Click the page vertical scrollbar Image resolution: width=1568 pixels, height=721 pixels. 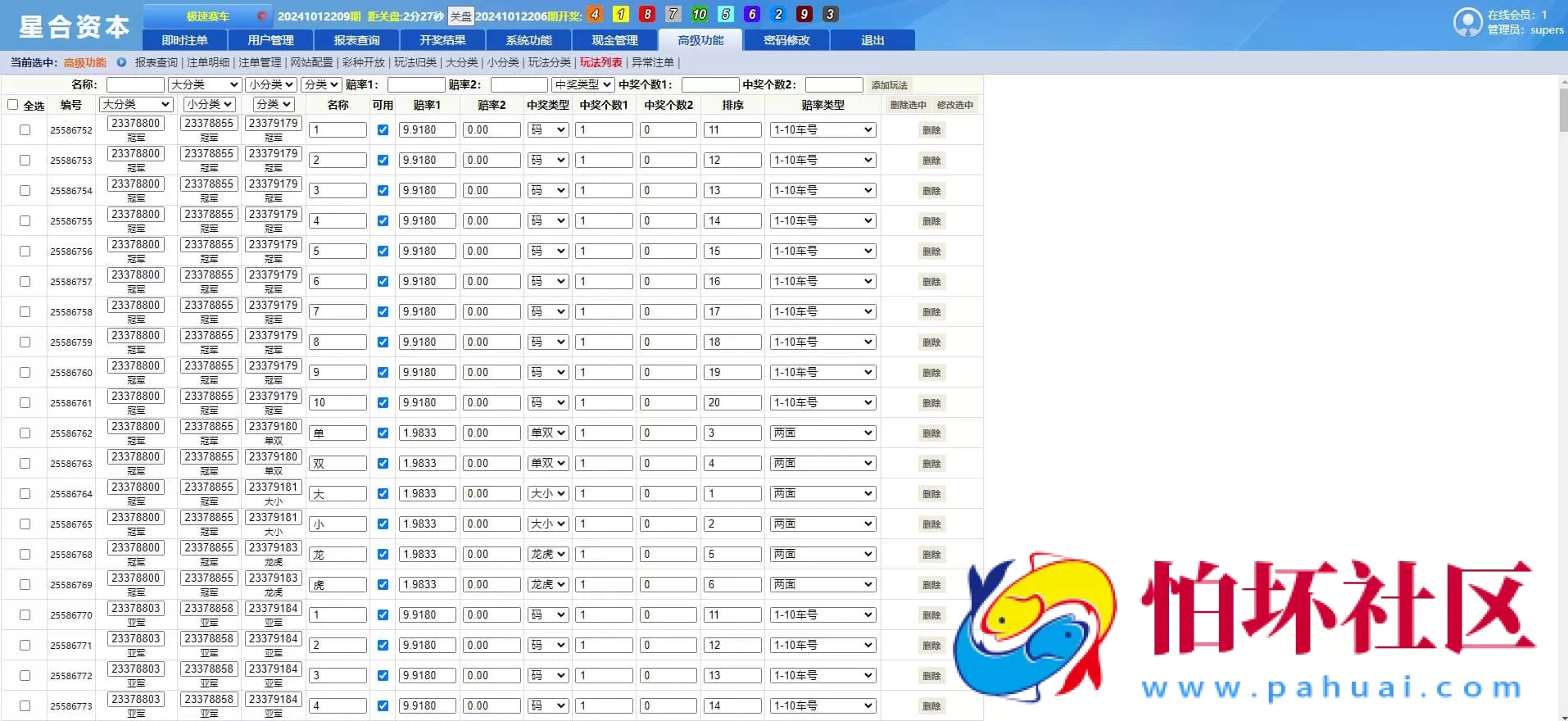(x=1562, y=111)
